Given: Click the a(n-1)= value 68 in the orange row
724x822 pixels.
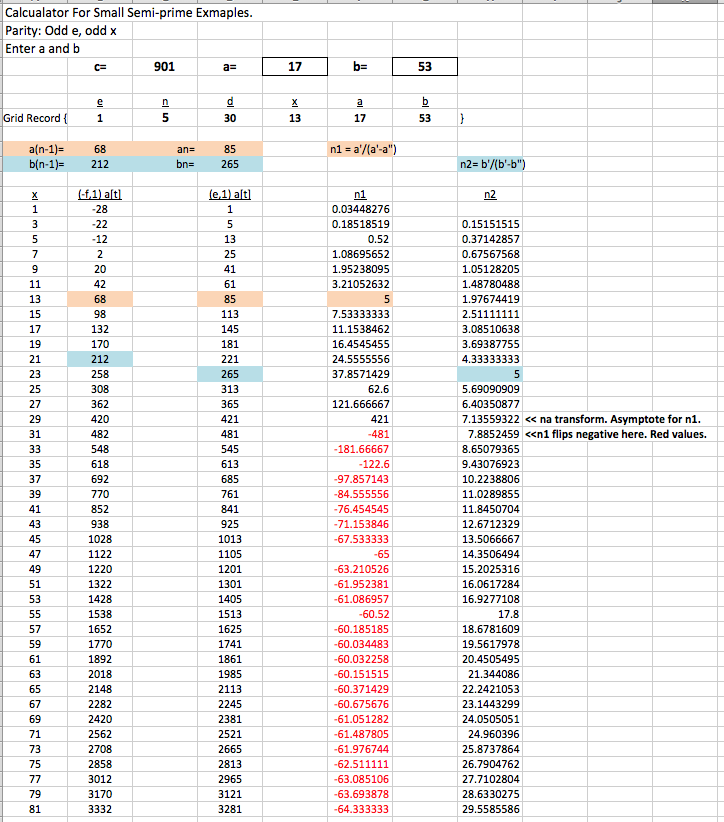Looking at the screenshot, I should [100, 149].
